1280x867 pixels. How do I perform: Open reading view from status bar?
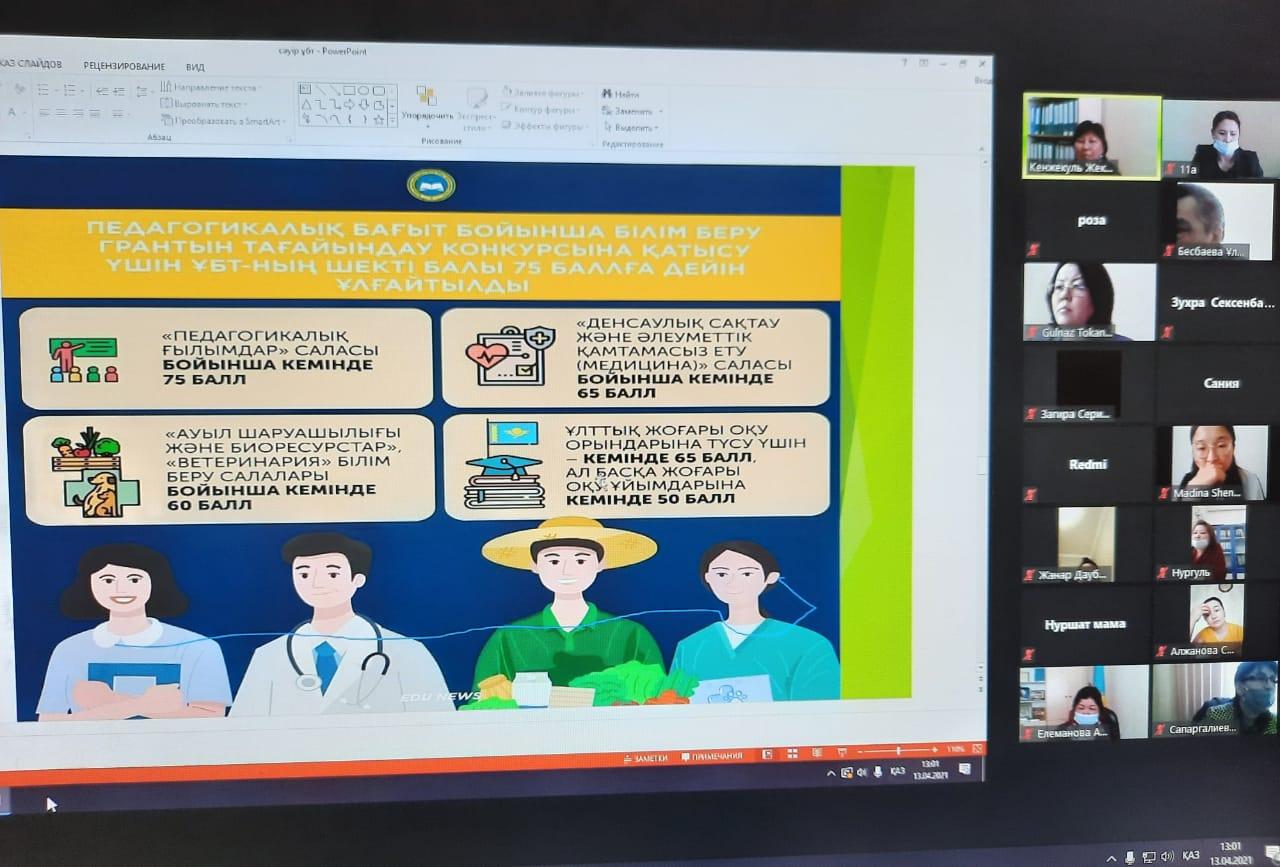(817, 753)
